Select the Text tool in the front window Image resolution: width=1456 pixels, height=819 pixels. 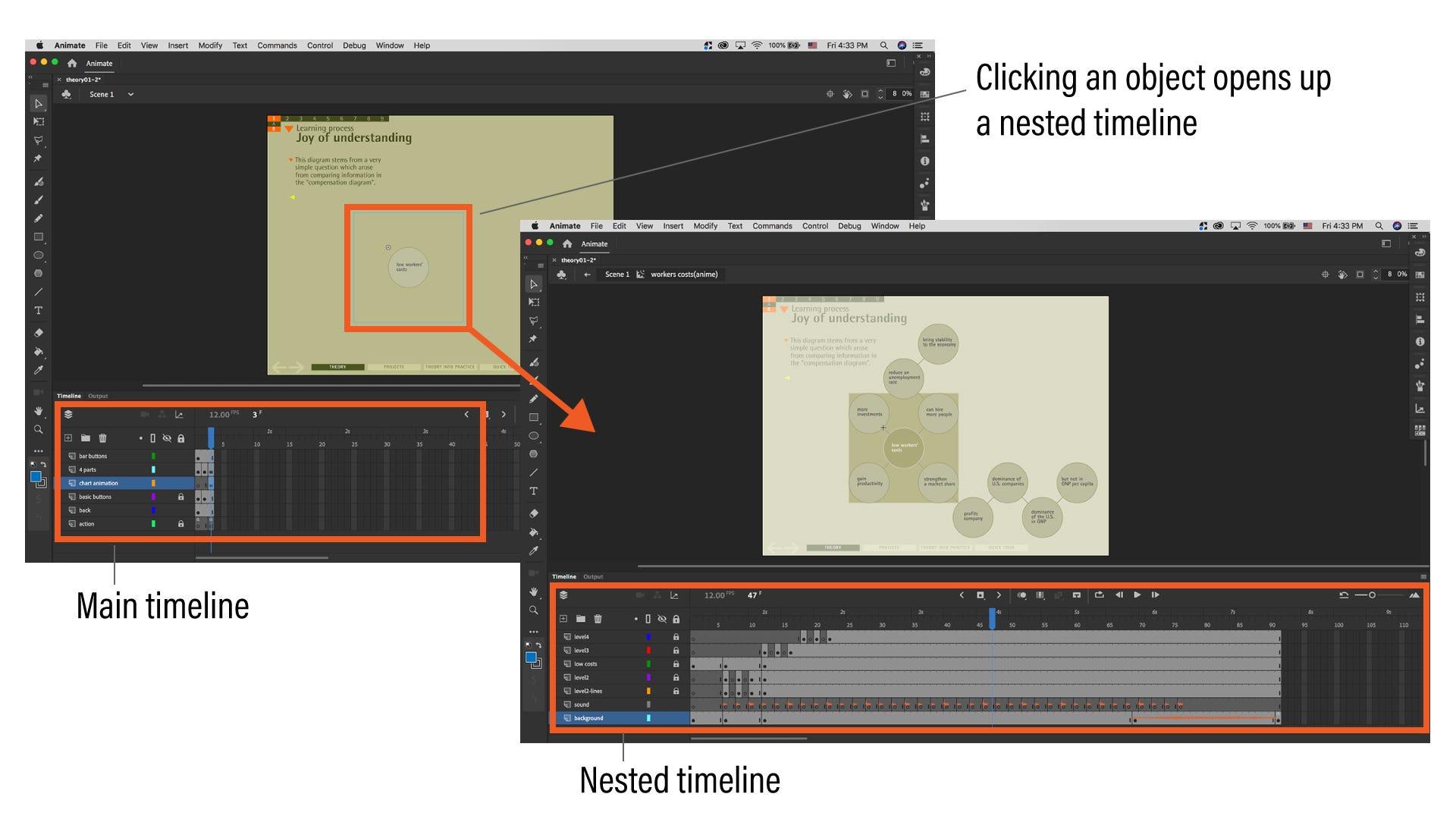pos(534,491)
